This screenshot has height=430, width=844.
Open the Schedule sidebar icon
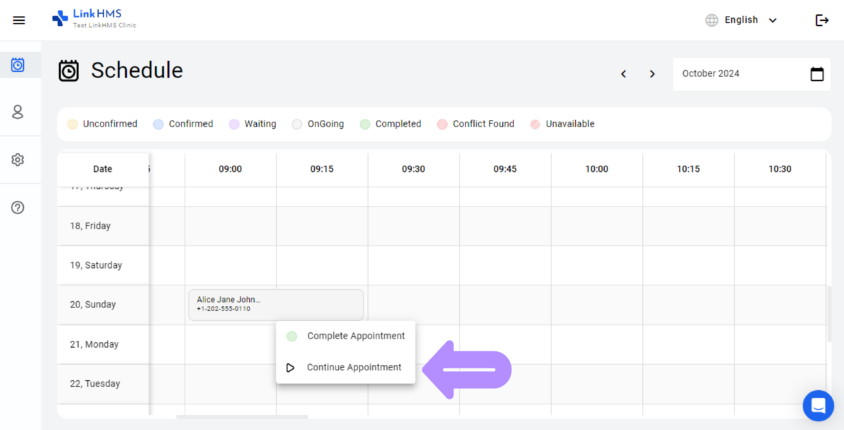(x=18, y=65)
